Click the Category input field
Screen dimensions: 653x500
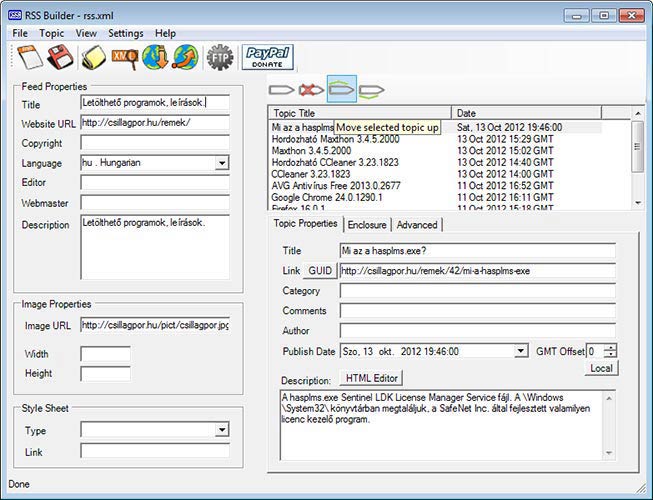[x=478, y=291]
